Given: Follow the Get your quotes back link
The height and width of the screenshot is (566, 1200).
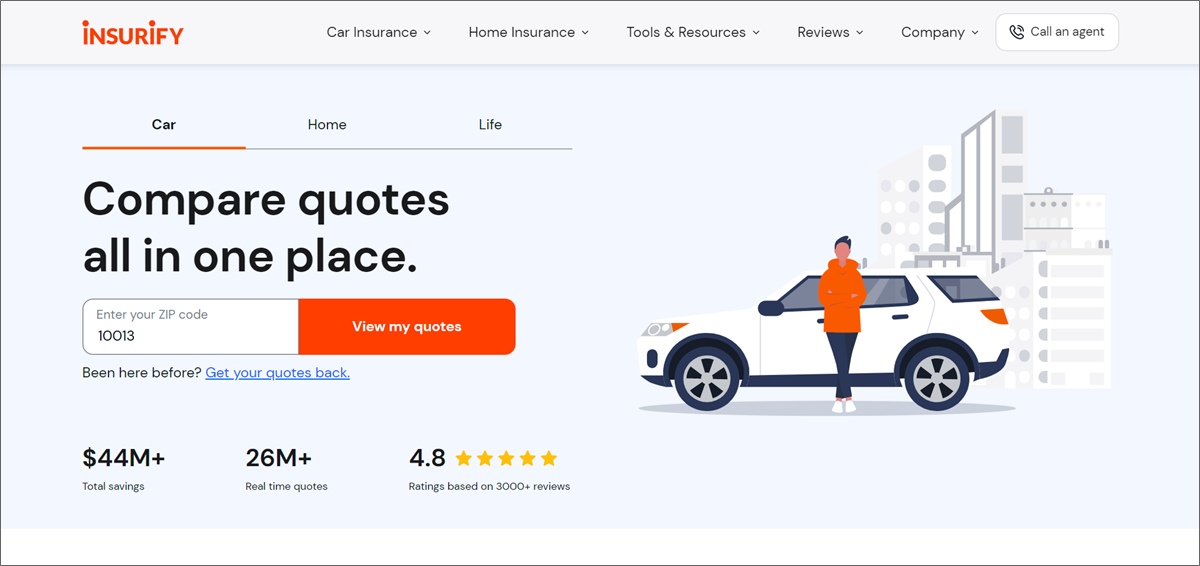Looking at the screenshot, I should point(277,373).
